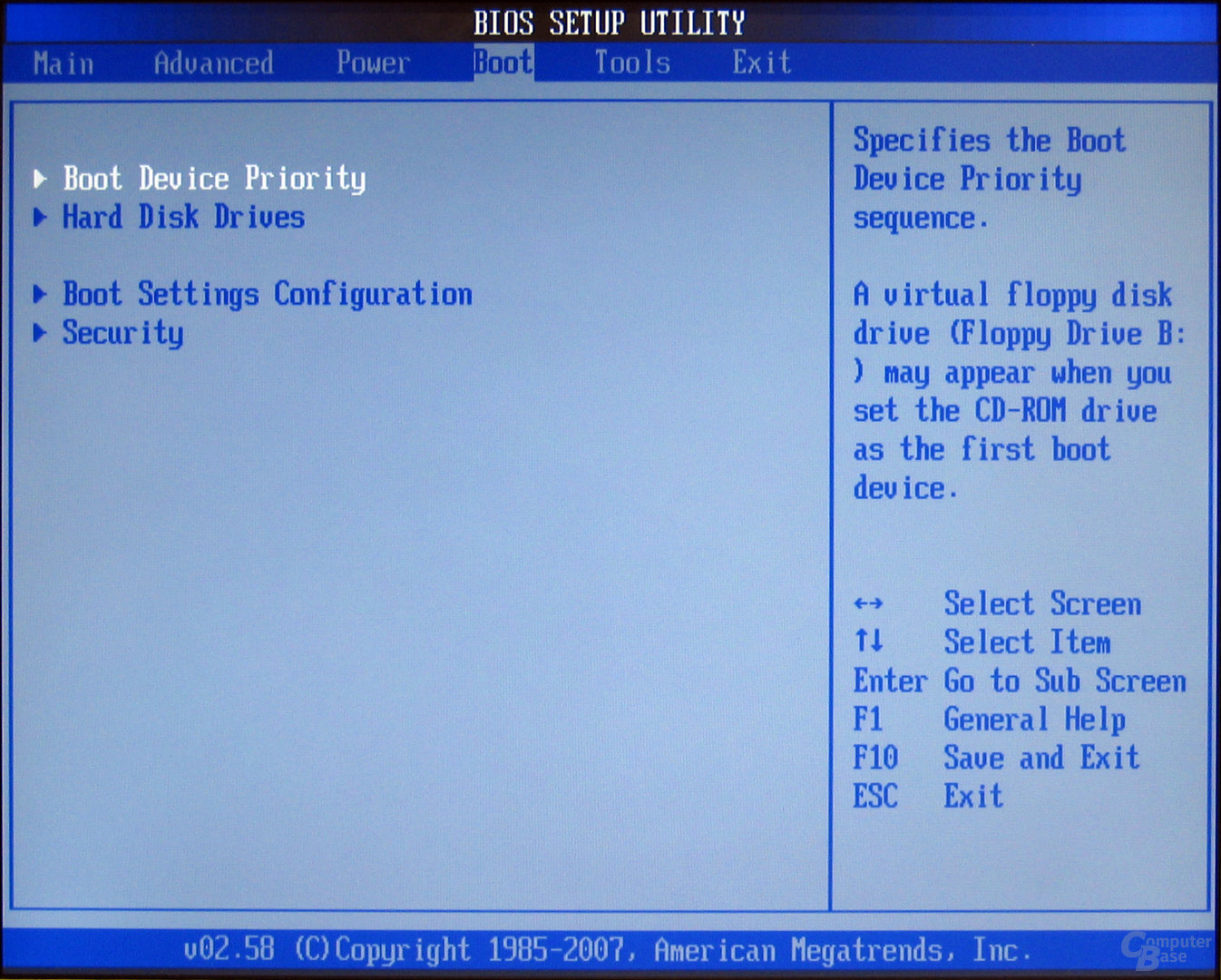
Task: Click the 'Go to Sub Screen' help text
Action: point(1065,681)
